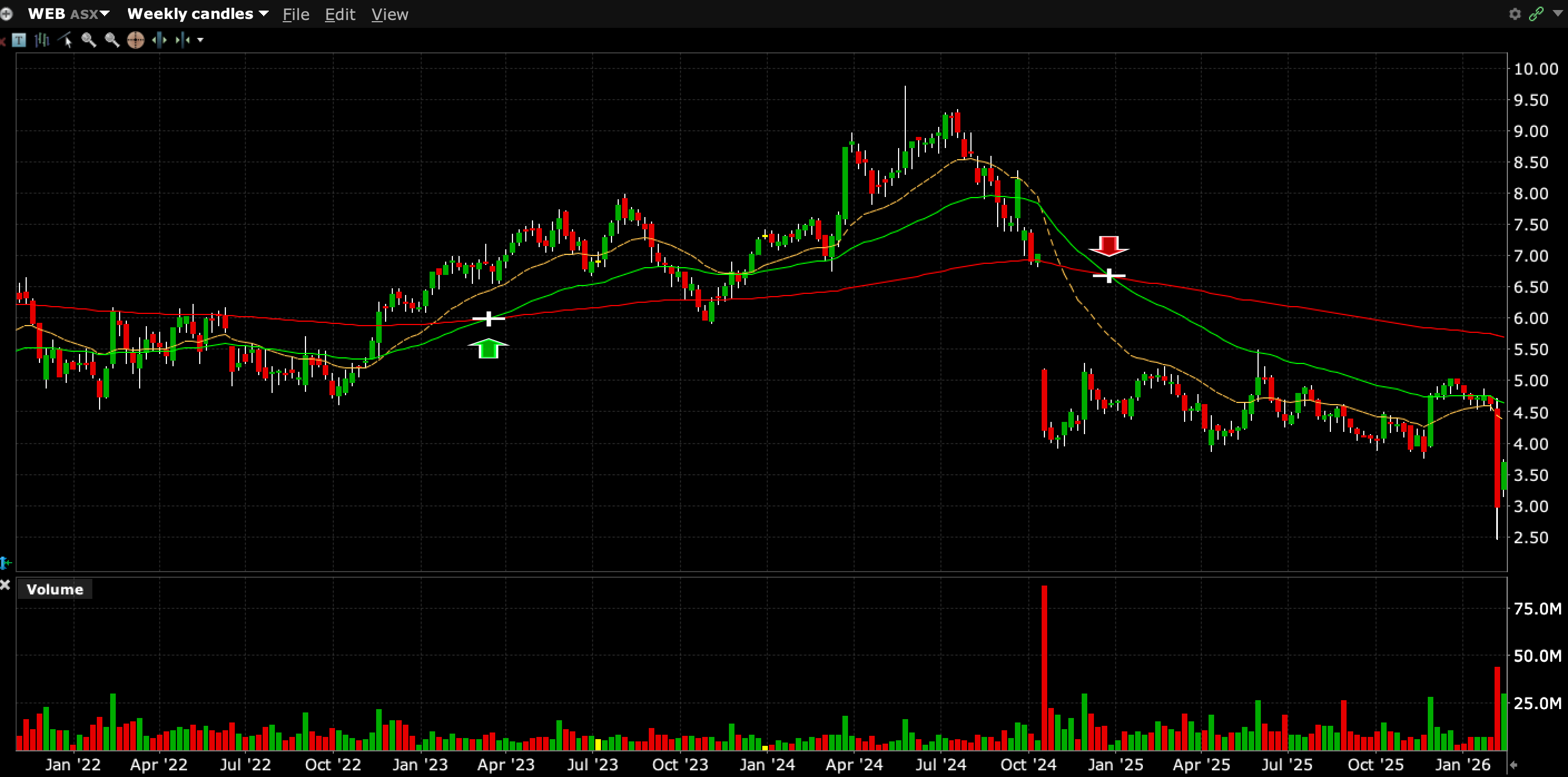Click the plus circle icon beside WEB
This screenshot has height=777, width=1568.
tap(6, 13)
